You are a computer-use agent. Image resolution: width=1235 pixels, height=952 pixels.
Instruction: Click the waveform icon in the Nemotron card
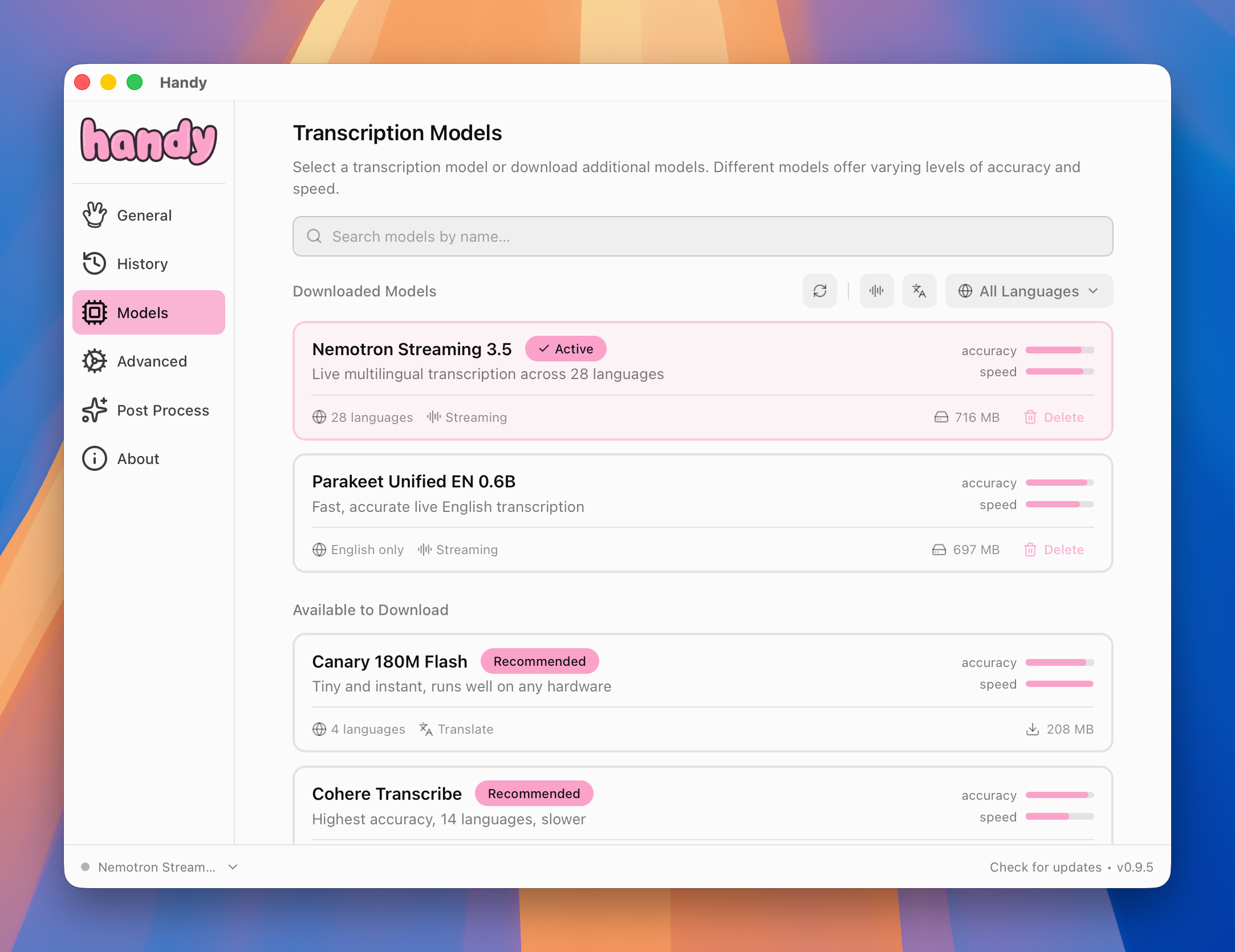(434, 417)
